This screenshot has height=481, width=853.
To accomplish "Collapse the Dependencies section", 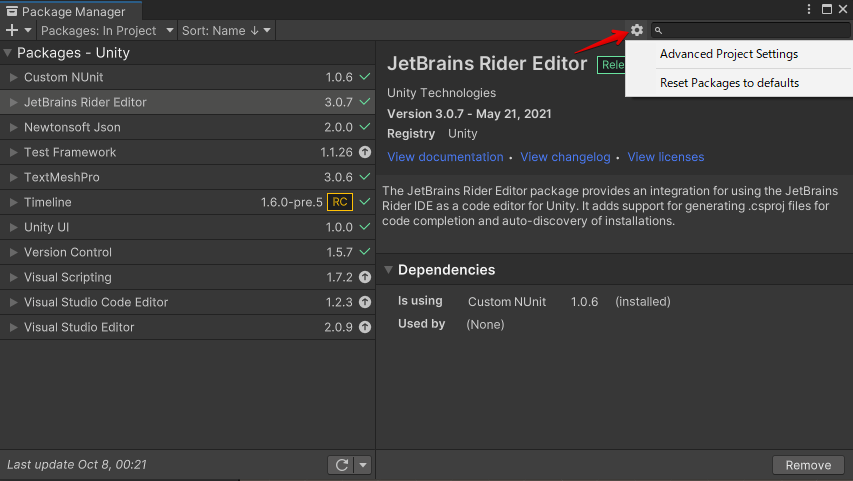I will coord(388,270).
